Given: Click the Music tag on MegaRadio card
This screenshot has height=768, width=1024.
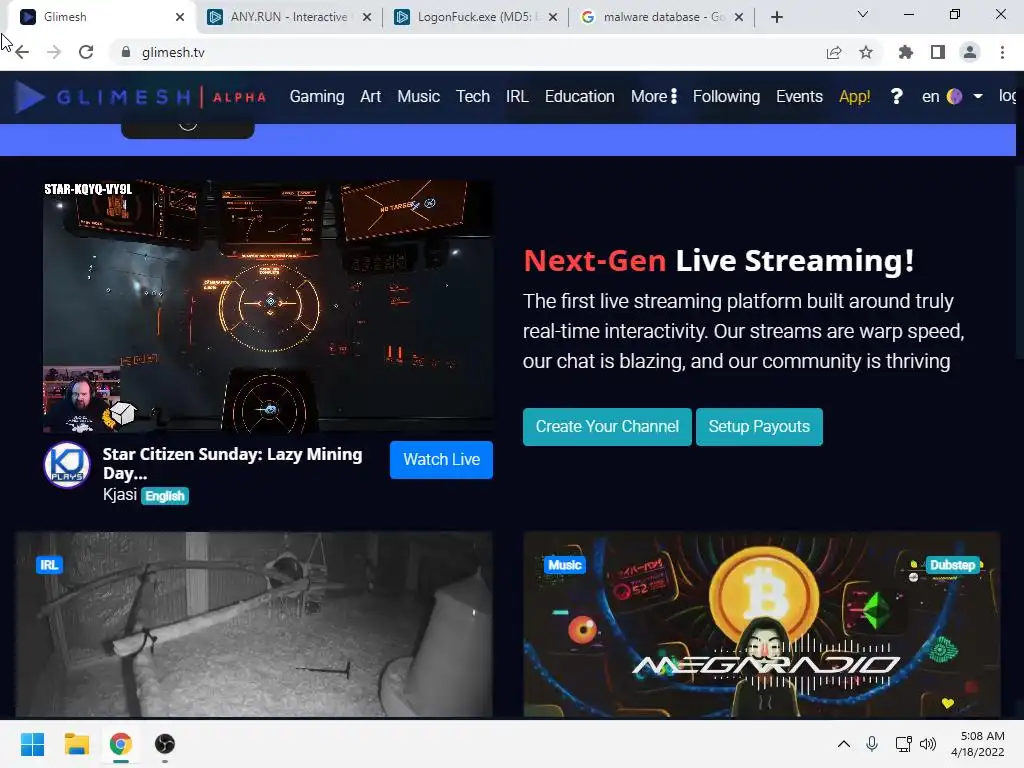Looking at the screenshot, I should [565, 565].
